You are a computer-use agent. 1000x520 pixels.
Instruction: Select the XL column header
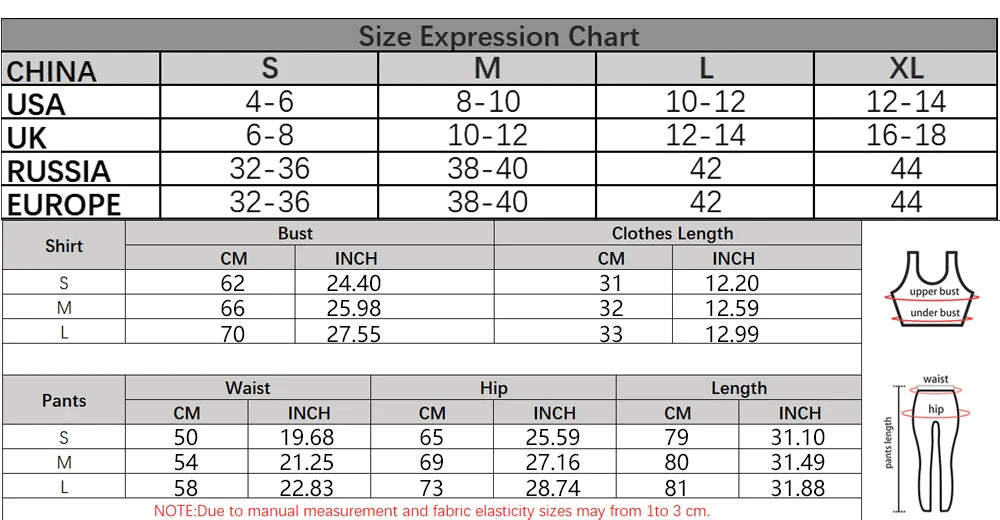[906, 68]
